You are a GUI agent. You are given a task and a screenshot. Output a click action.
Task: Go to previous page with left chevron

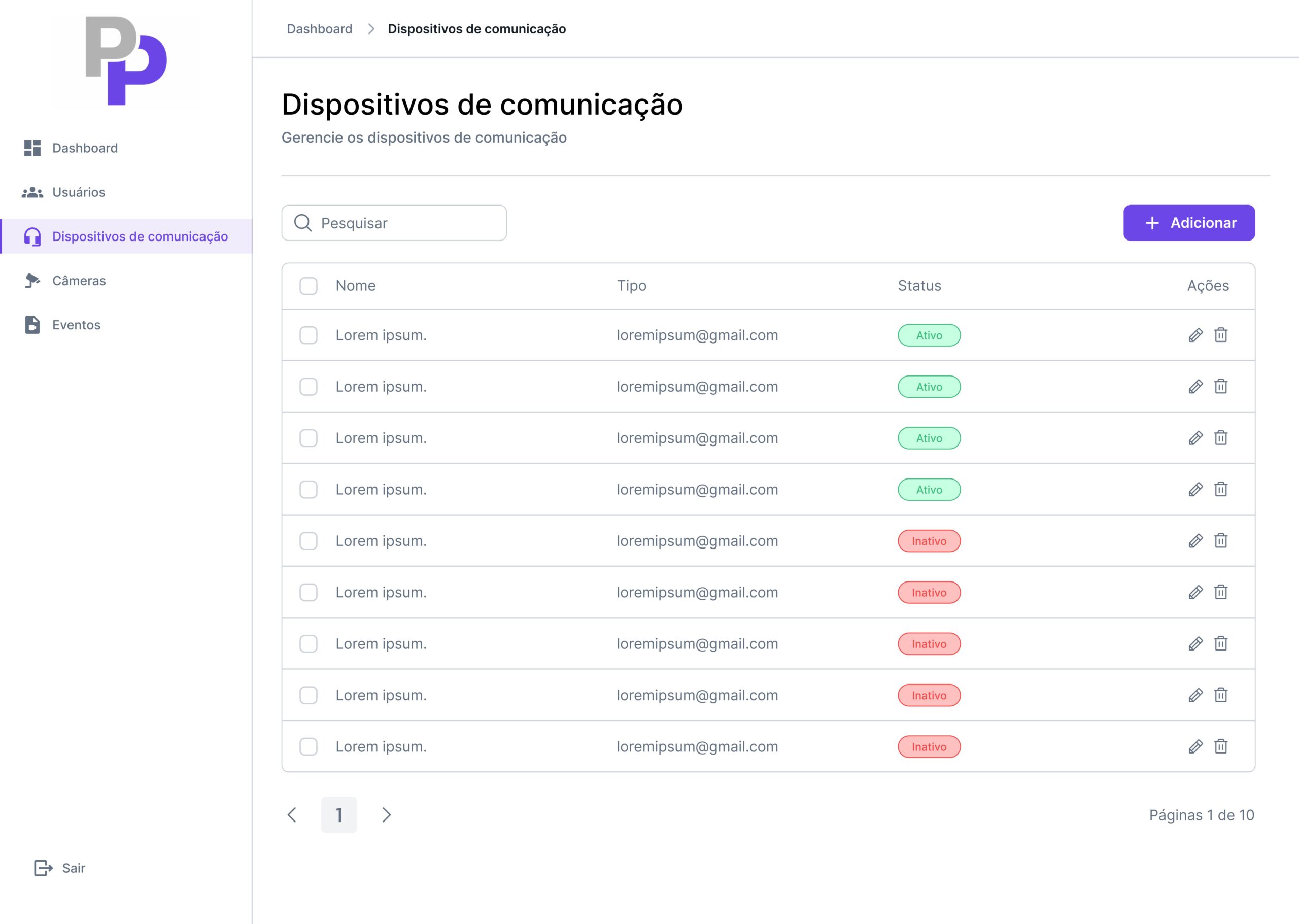(x=292, y=815)
